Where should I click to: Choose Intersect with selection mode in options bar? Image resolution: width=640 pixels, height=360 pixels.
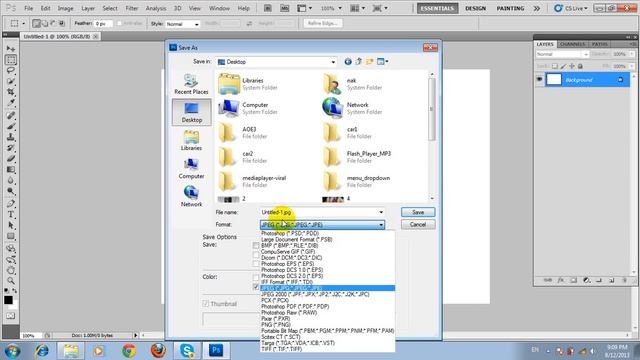pyautogui.click(x=62, y=23)
